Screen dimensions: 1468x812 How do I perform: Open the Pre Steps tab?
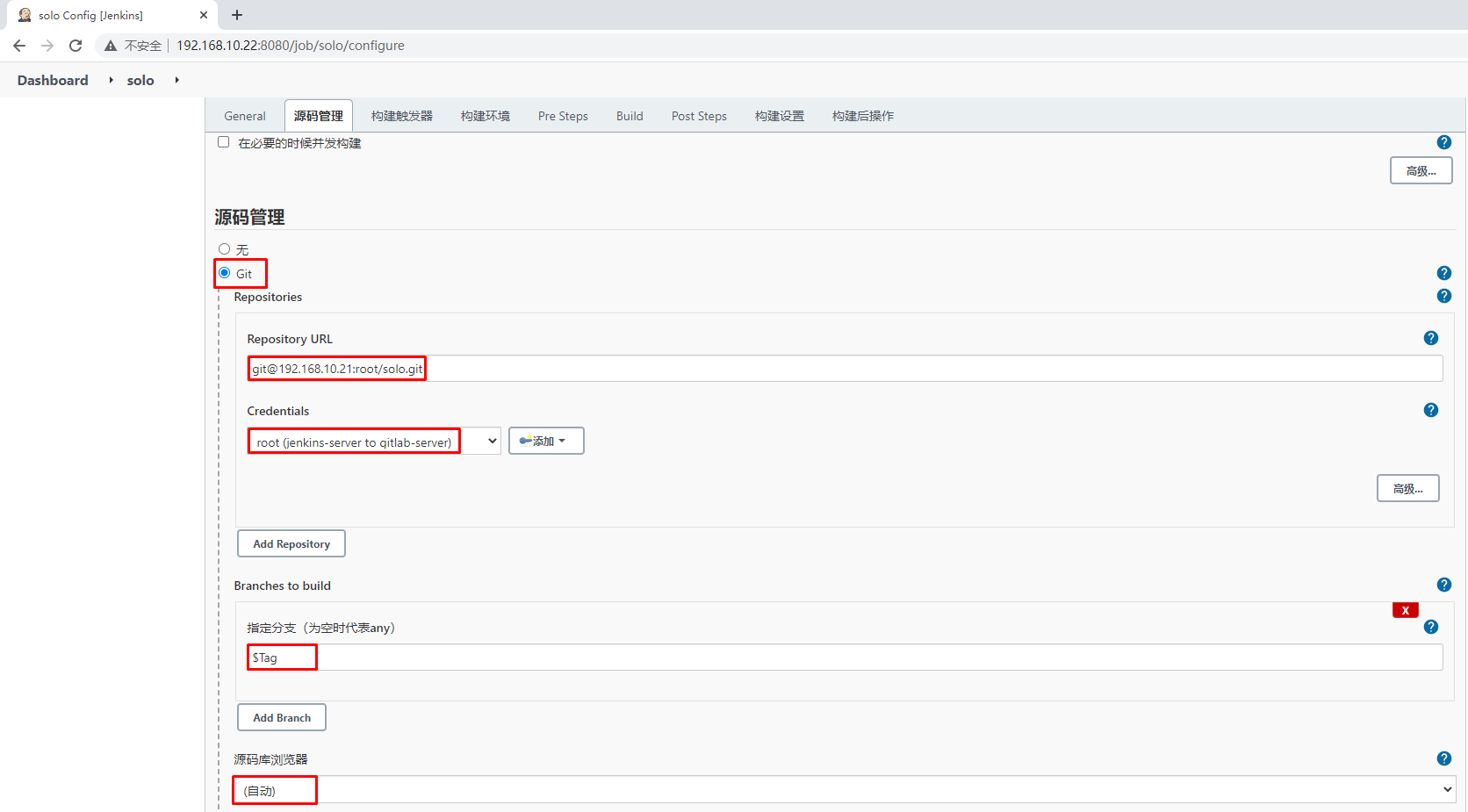563,116
